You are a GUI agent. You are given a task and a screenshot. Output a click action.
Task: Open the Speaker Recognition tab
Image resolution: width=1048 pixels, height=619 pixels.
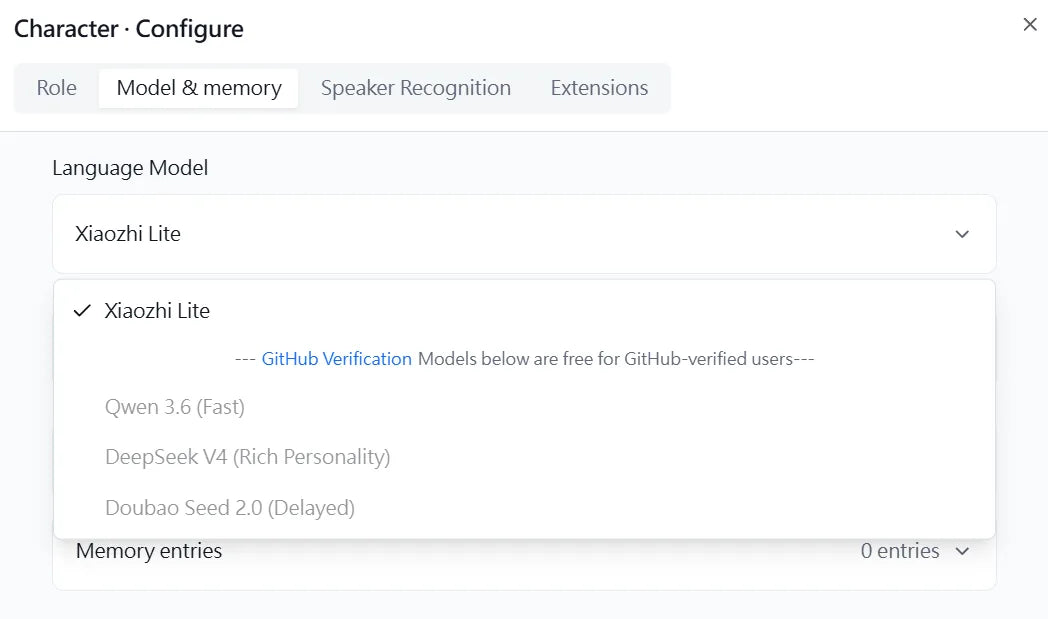[416, 88]
